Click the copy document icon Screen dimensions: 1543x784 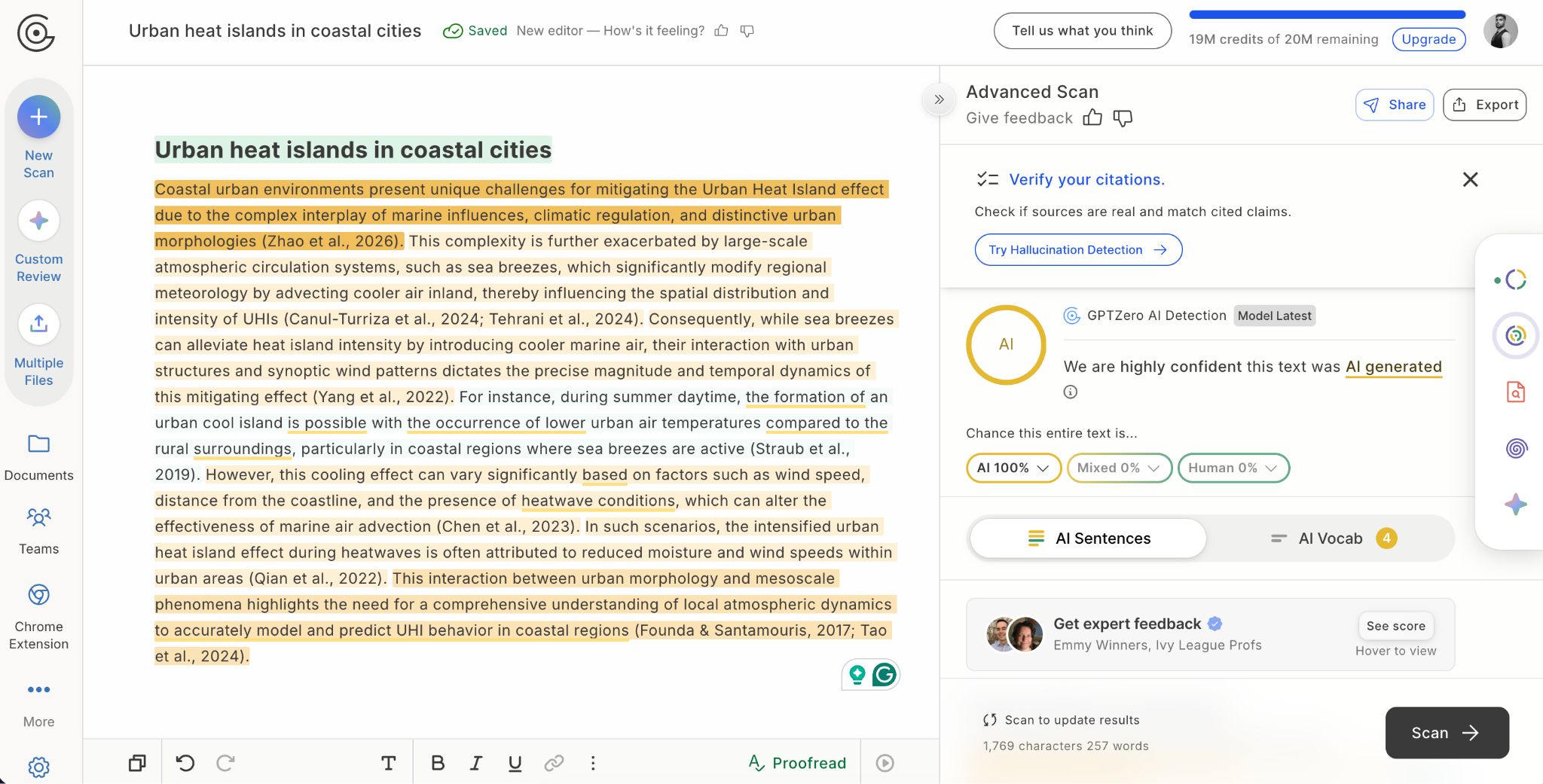point(137,763)
